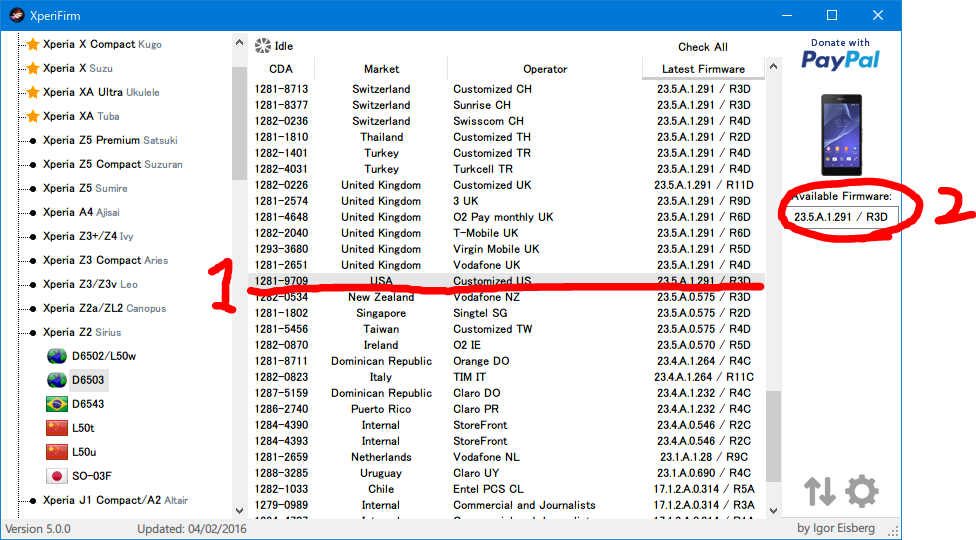The width and height of the screenshot is (976, 540).
Task: Select the Turkcell TR firmware row
Action: coord(506,169)
